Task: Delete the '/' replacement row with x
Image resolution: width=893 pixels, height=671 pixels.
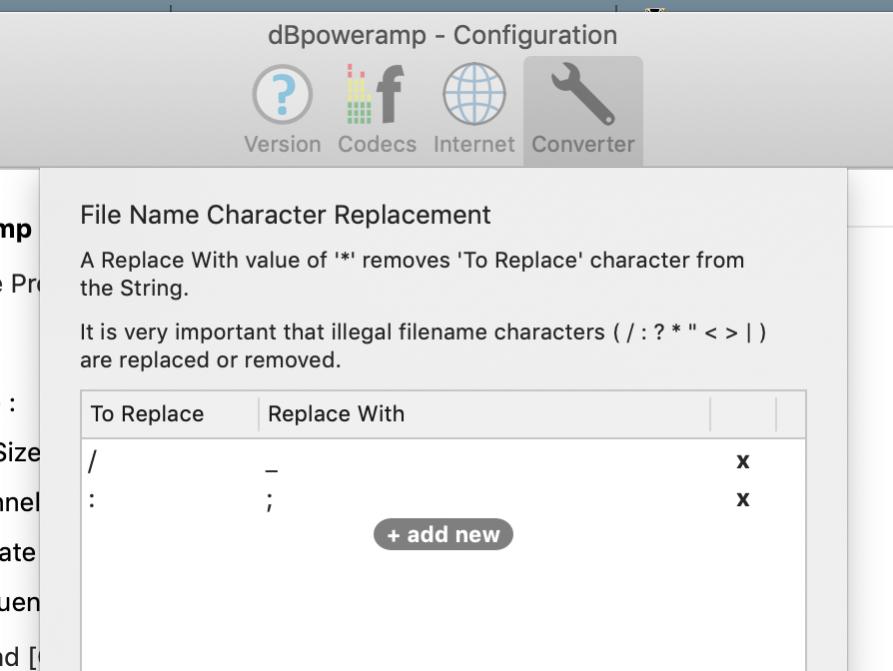Action: tap(743, 461)
